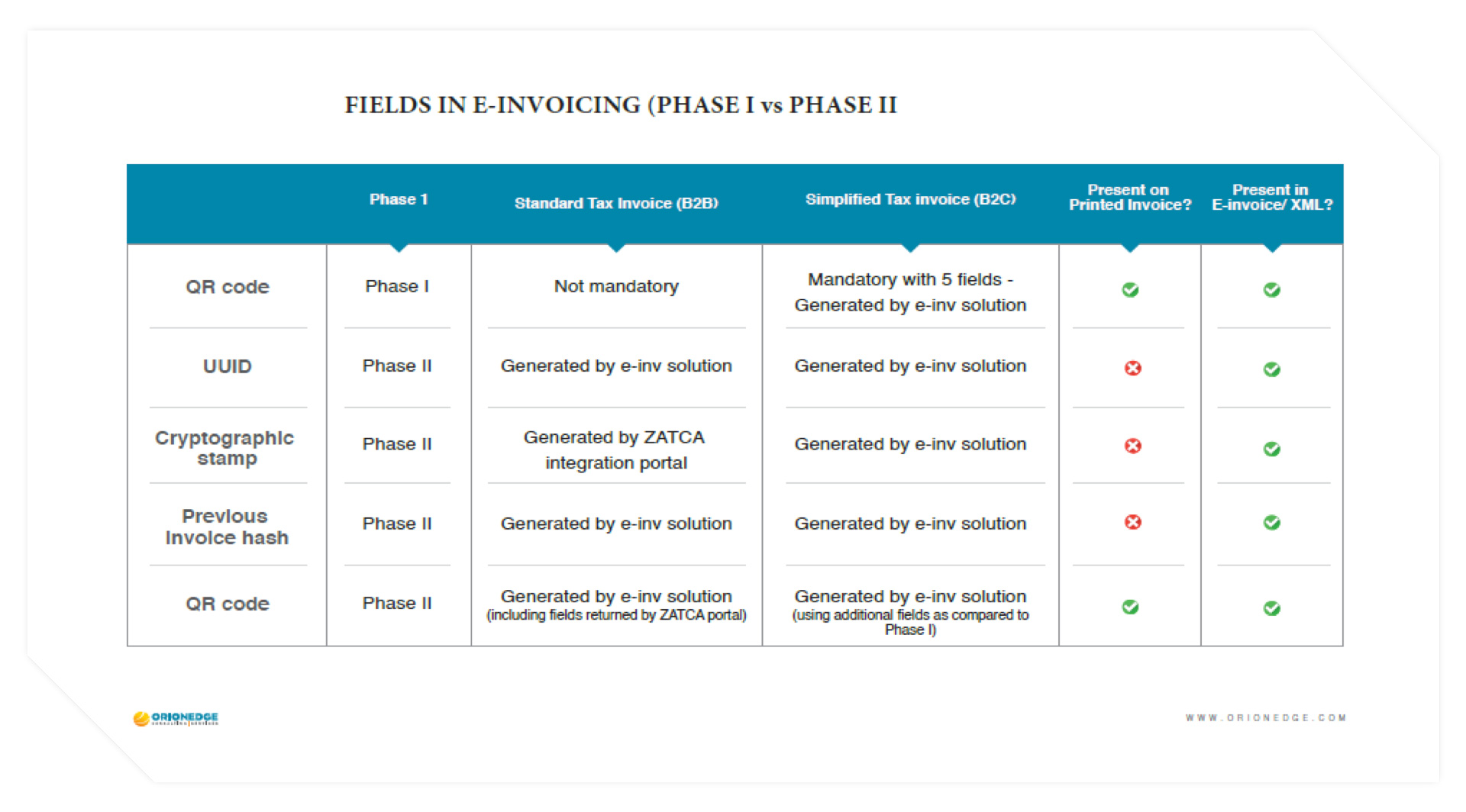Screen dimensions: 1466x812
Task: Click the green check for Previous invoice hash XML column
Action: pos(1271,523)
